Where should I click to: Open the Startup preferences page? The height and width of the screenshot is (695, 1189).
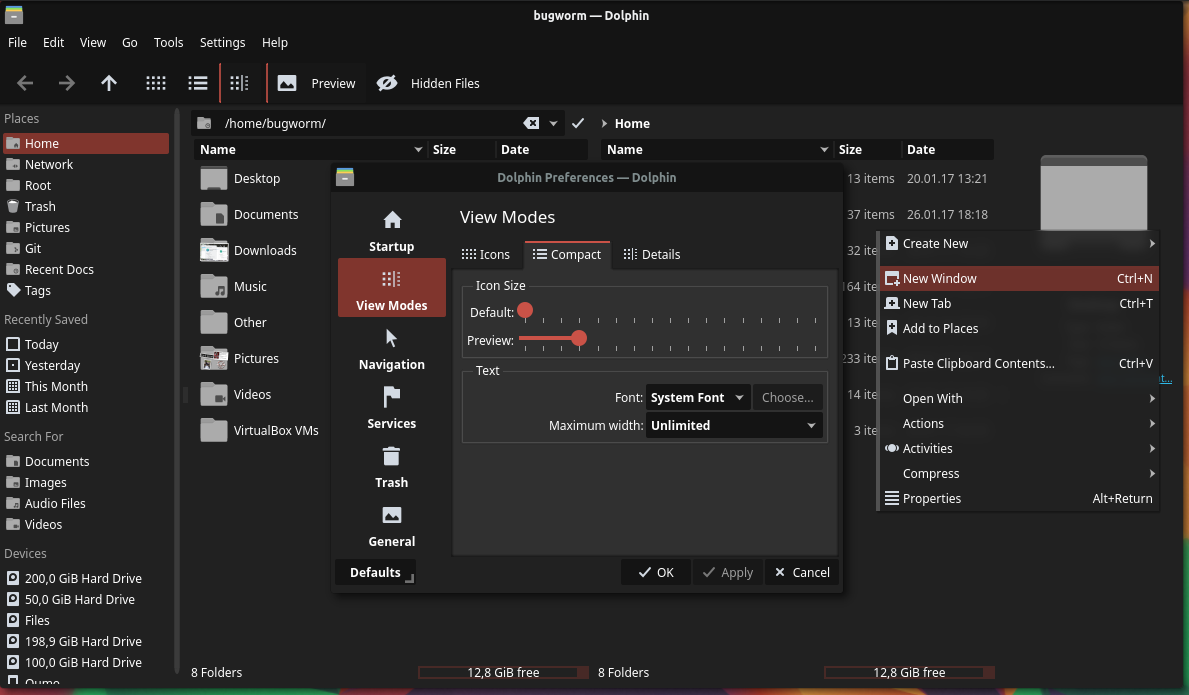coord(391,230)
